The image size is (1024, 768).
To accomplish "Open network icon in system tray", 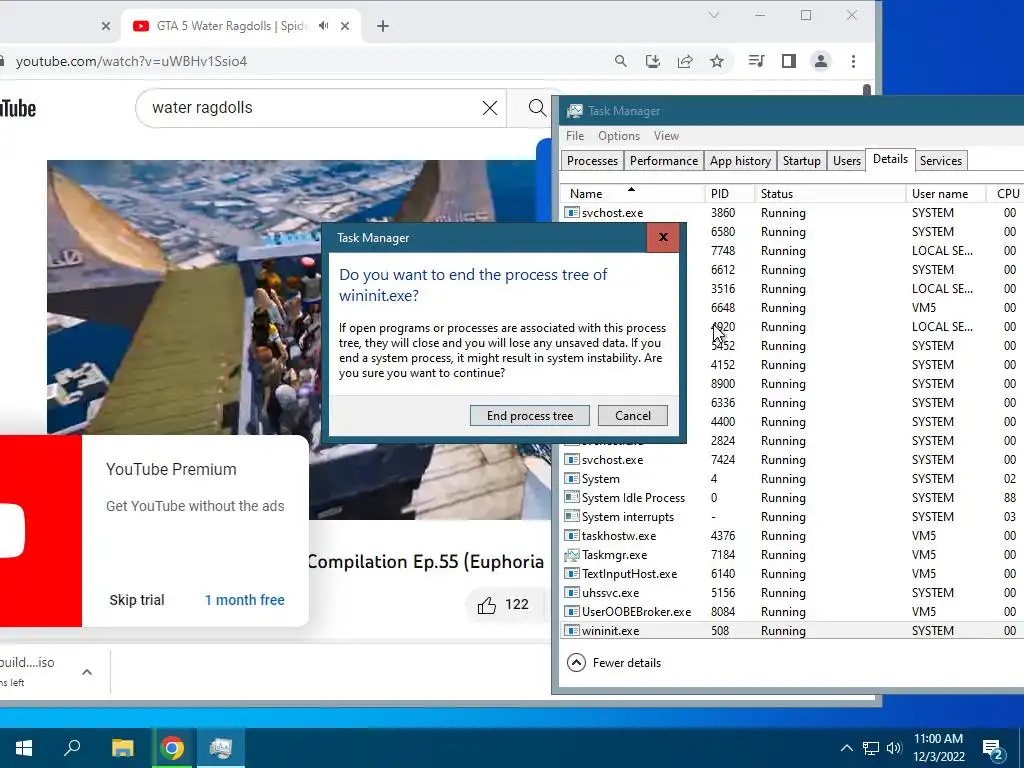I will point(871,748).
